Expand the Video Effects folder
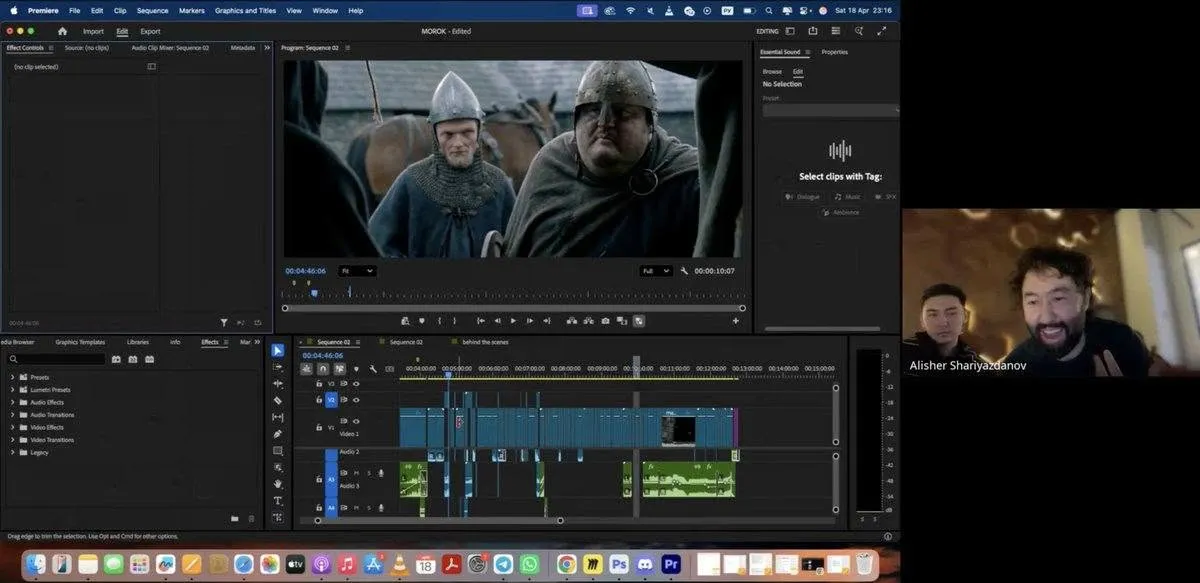 coord(12,427)
